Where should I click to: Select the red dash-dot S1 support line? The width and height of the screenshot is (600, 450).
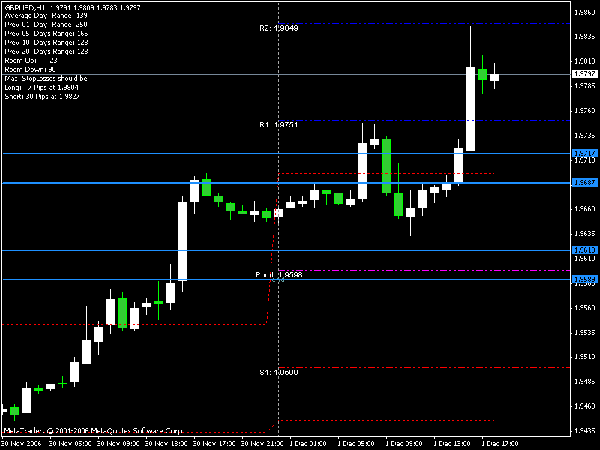(x=424, y=367)
